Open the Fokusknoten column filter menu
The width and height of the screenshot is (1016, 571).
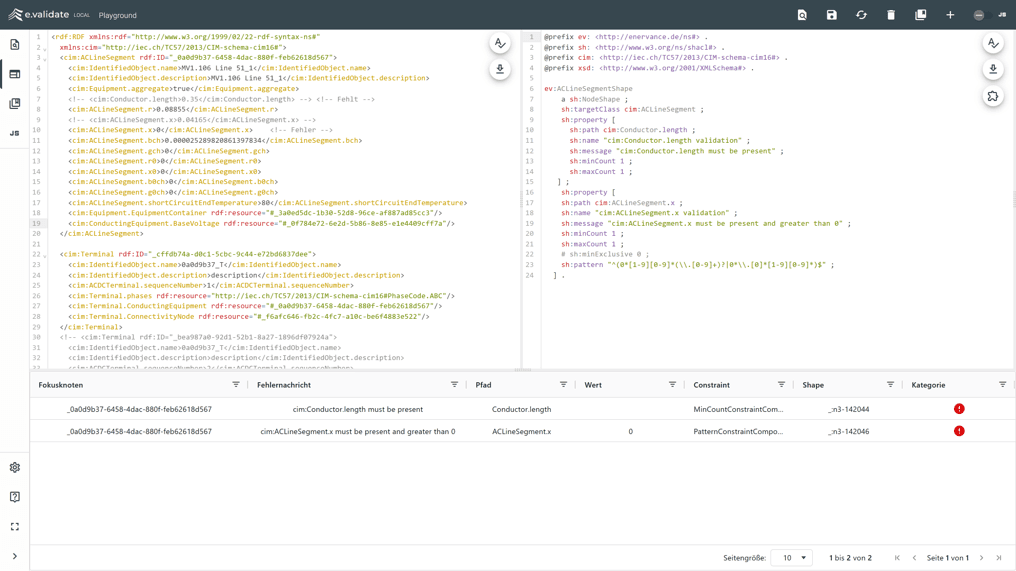236,384
